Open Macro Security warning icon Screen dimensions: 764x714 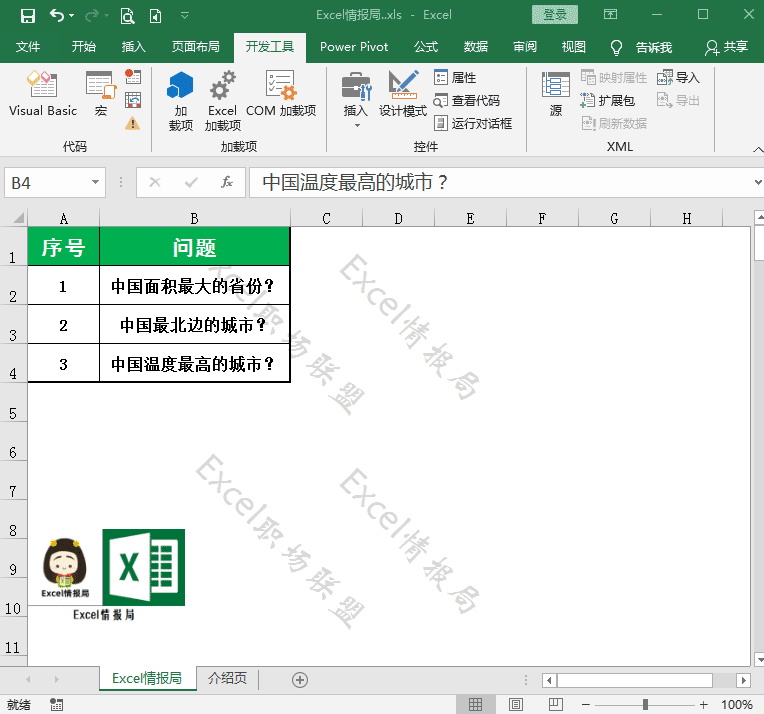coord(133,123)
